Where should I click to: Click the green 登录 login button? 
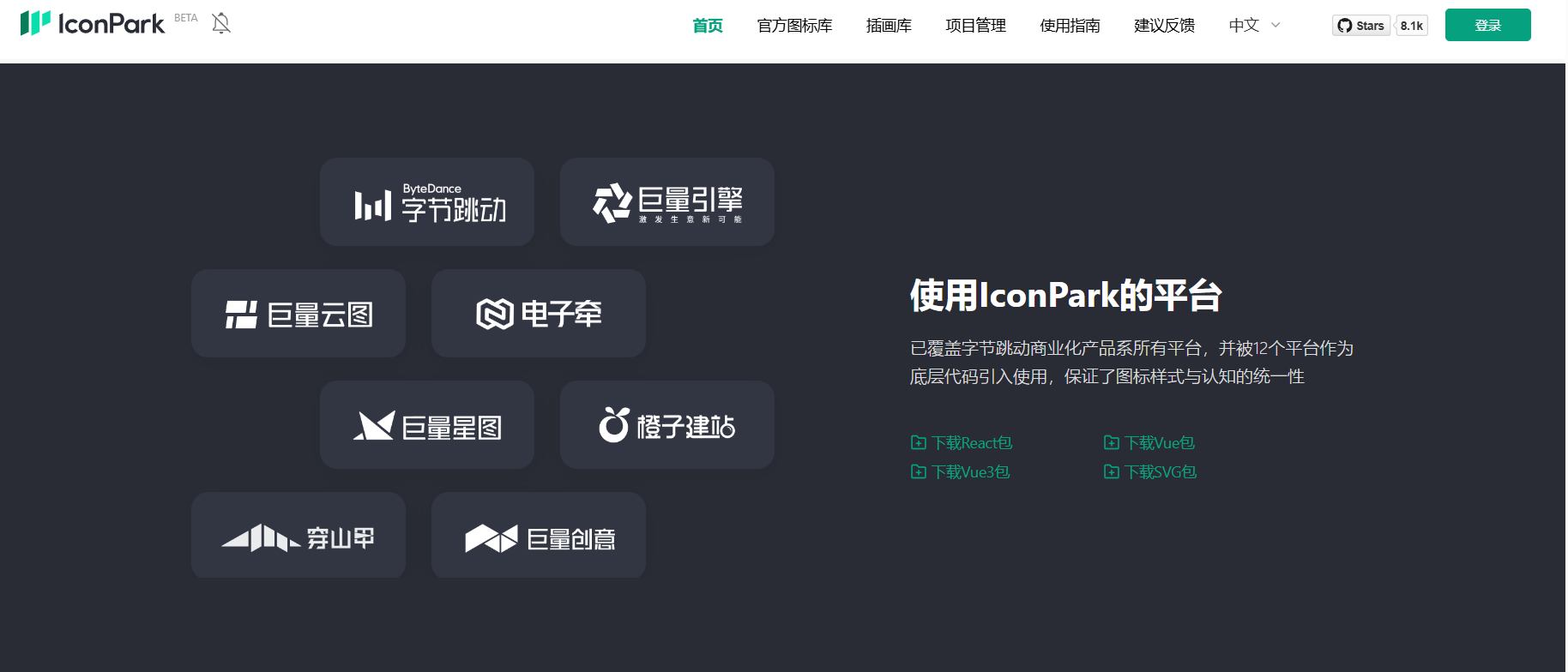click(x=1488, y=25)
